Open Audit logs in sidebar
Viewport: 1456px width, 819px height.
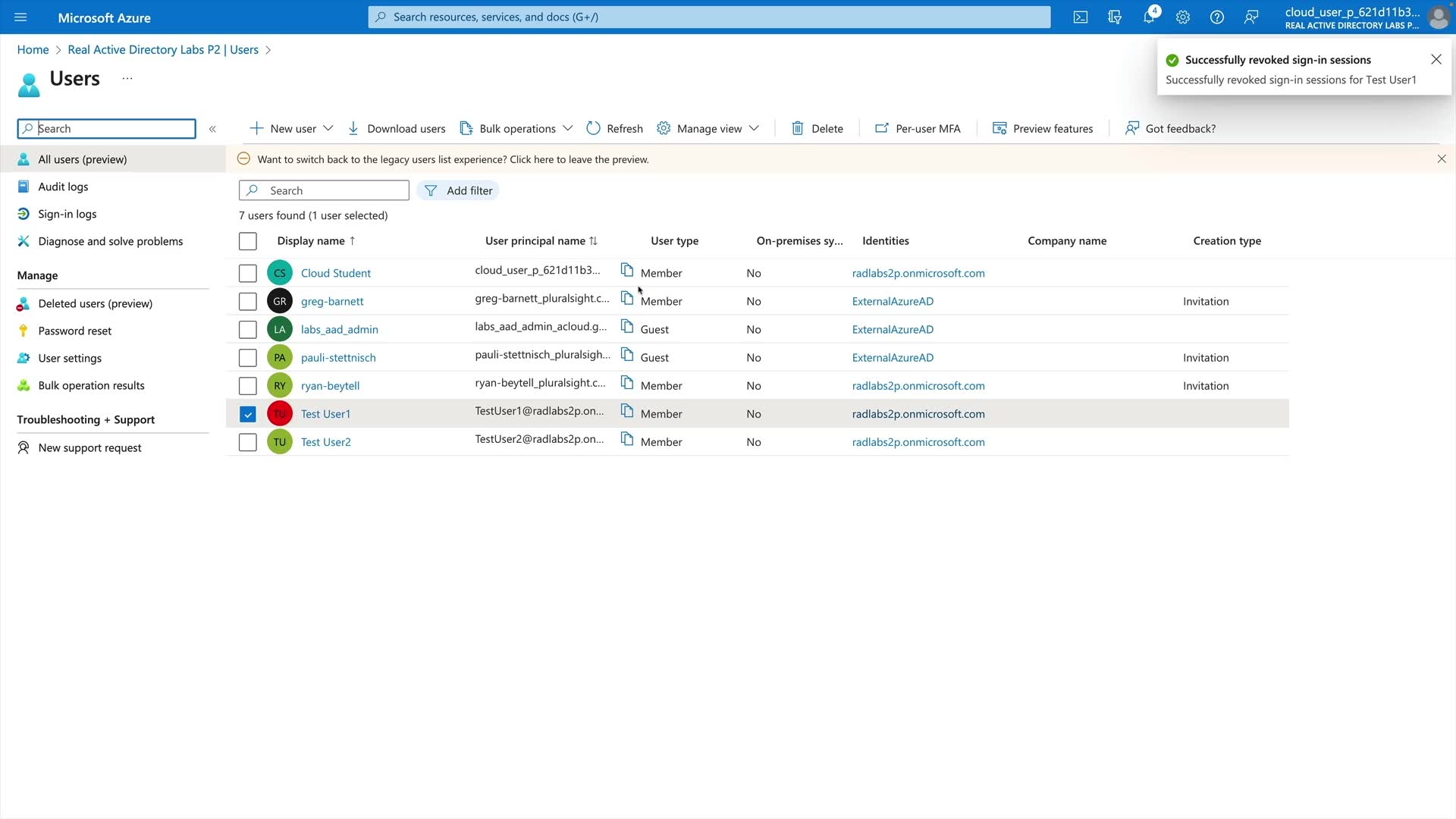[63, 187]
